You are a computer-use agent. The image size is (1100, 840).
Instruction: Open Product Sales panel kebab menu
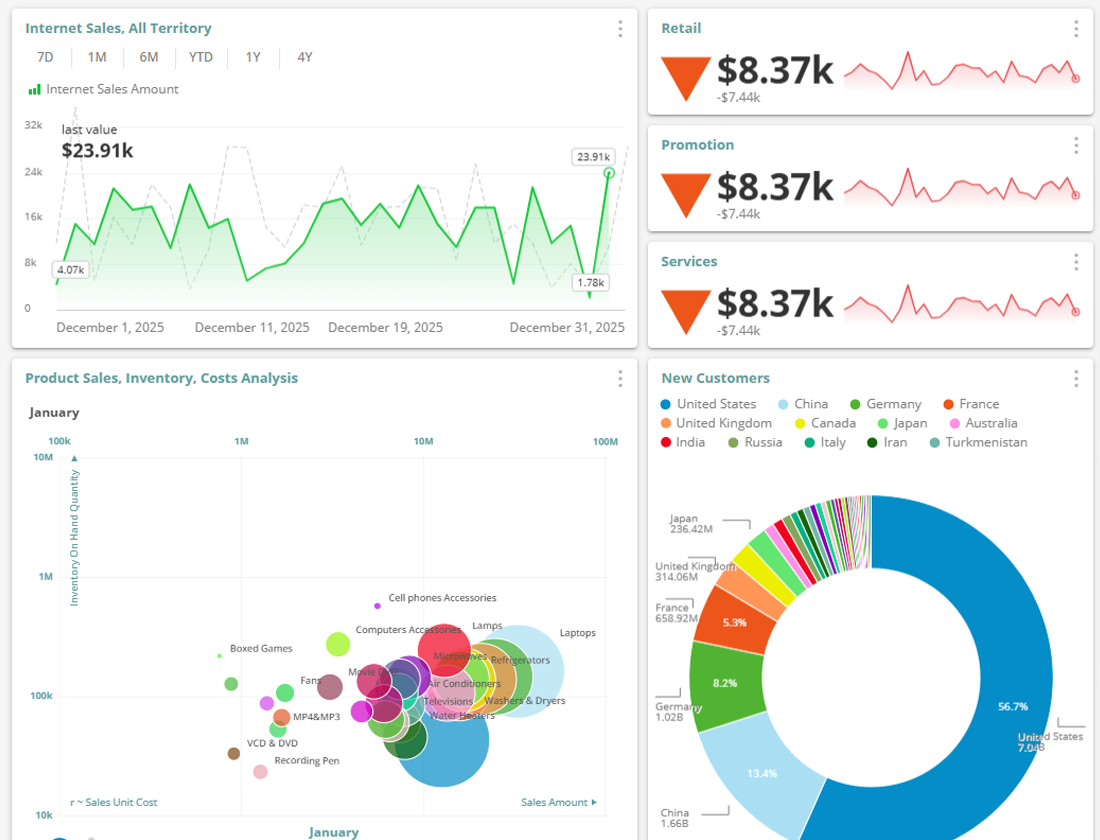click(x=620, y=379)
